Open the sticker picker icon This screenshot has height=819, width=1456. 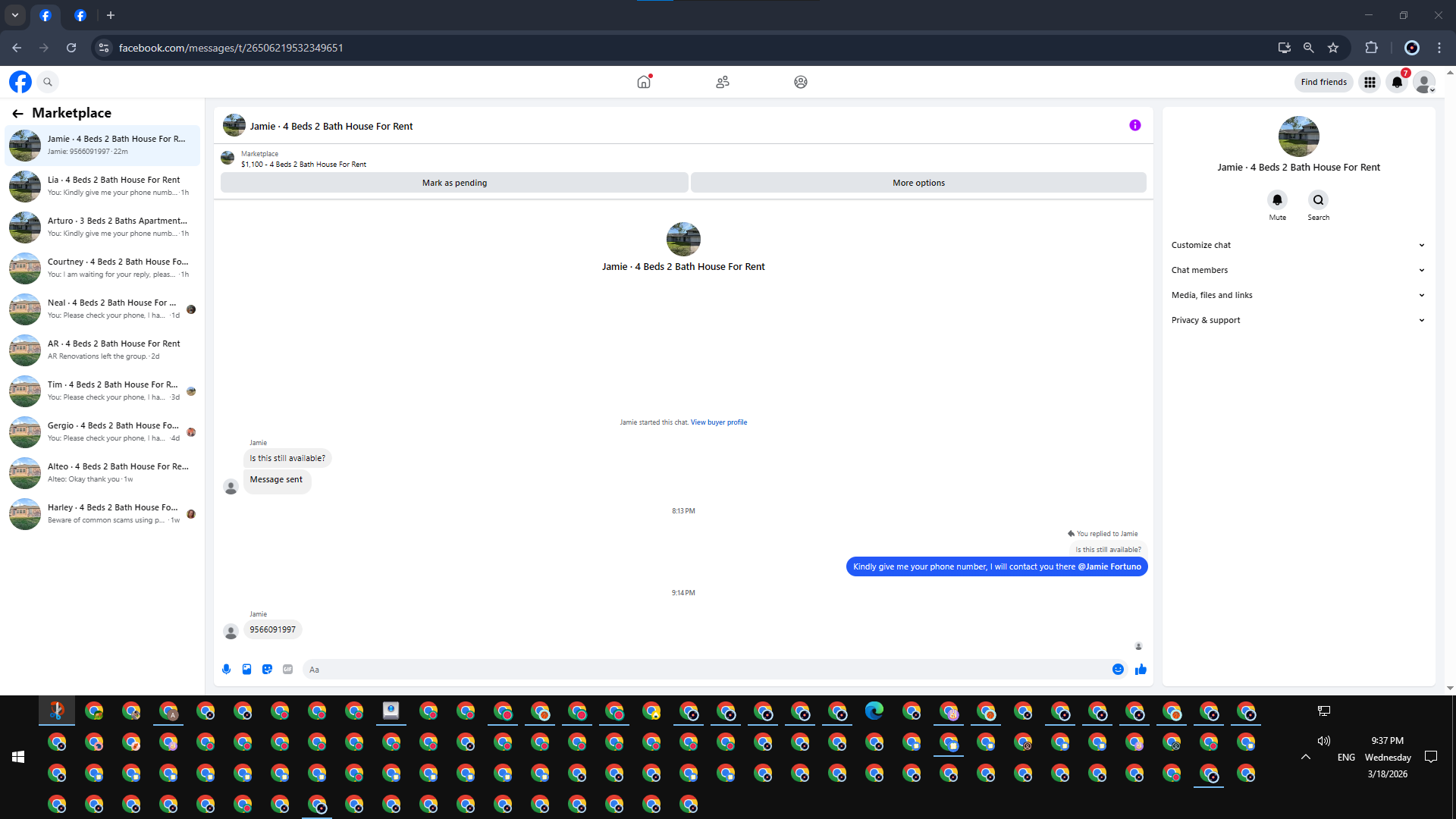267,669
